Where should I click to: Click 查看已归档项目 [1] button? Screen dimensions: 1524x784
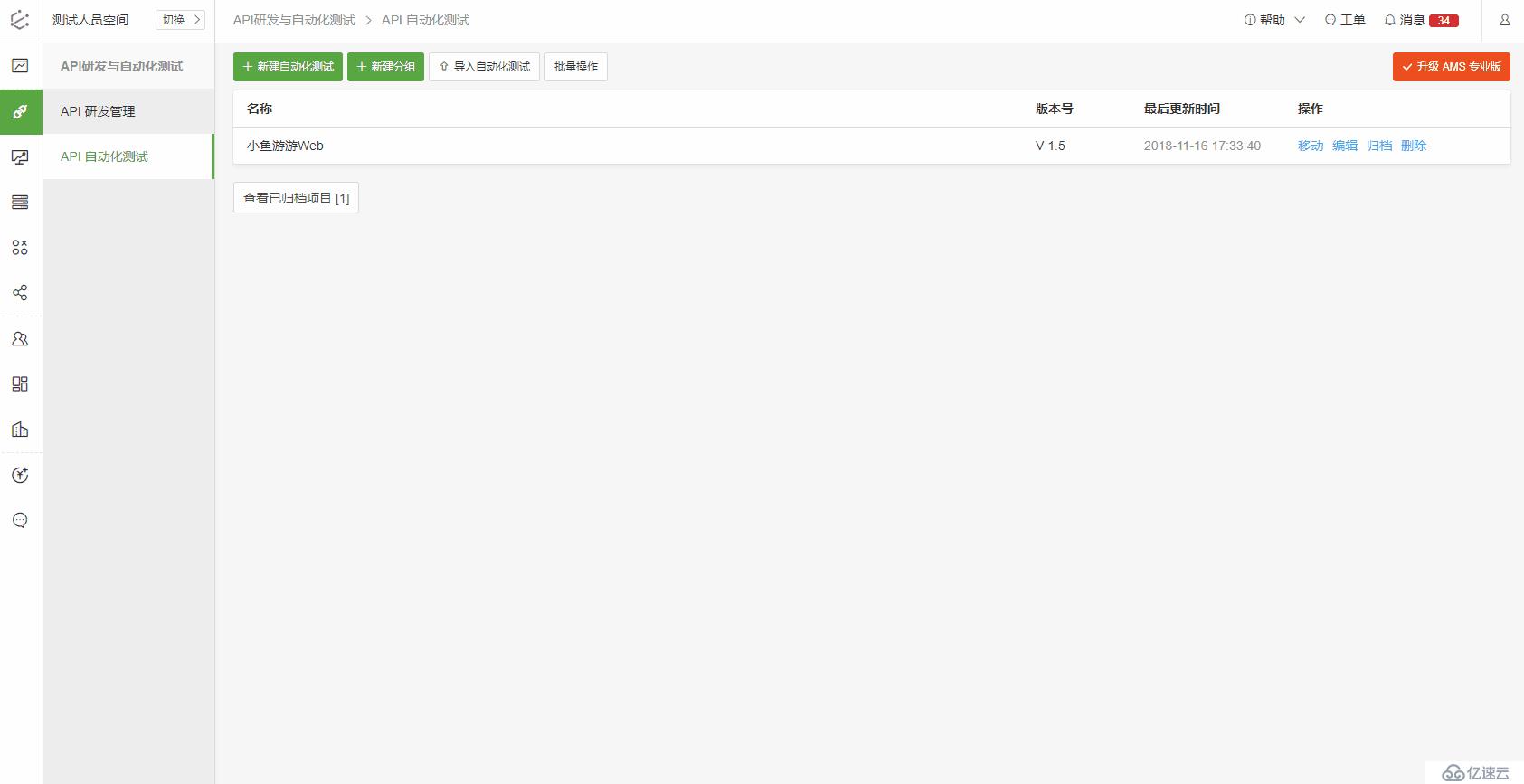coord(296,198)
